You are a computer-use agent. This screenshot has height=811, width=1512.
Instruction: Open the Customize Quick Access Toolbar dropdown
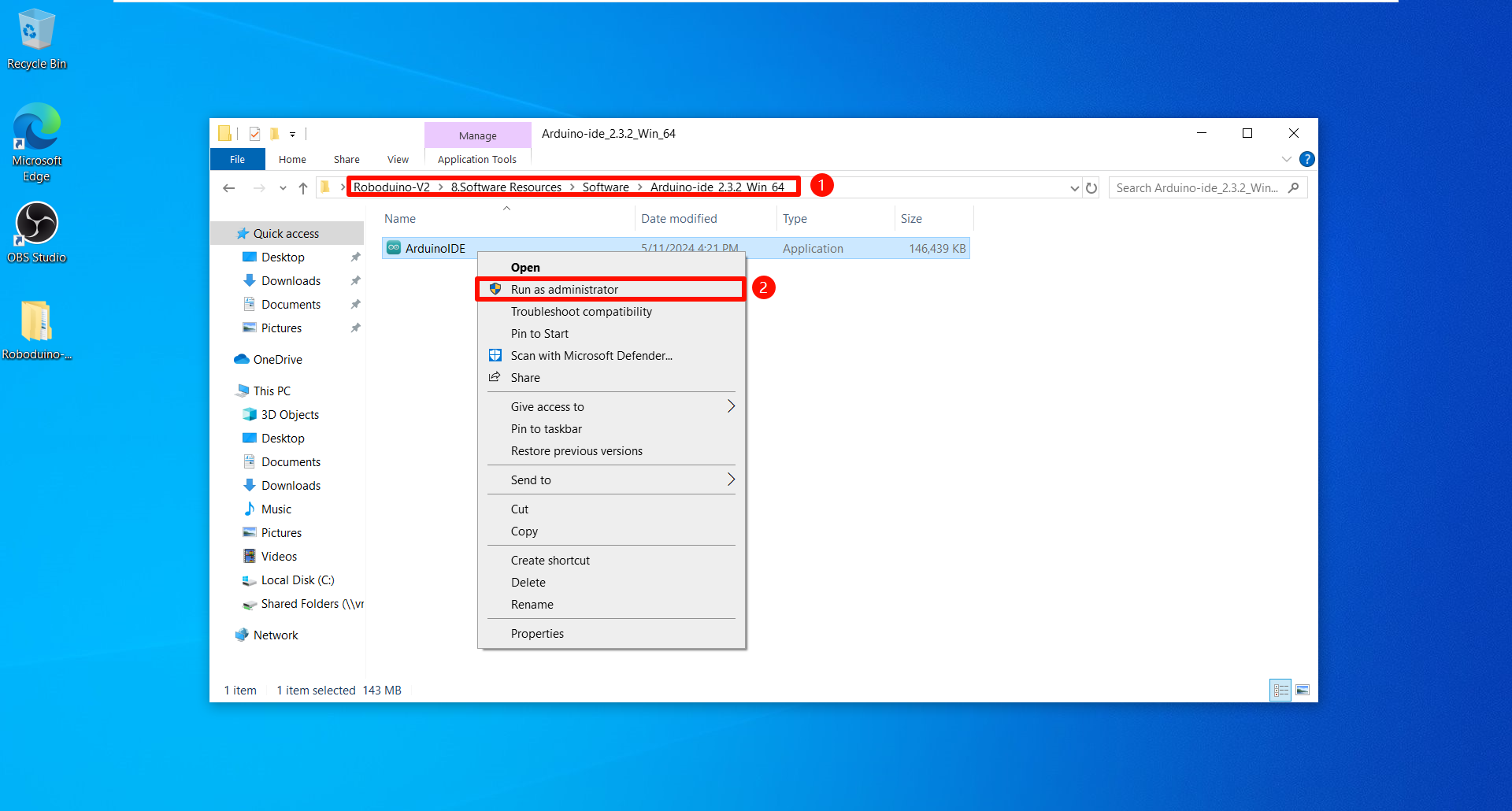coord(292,135)
